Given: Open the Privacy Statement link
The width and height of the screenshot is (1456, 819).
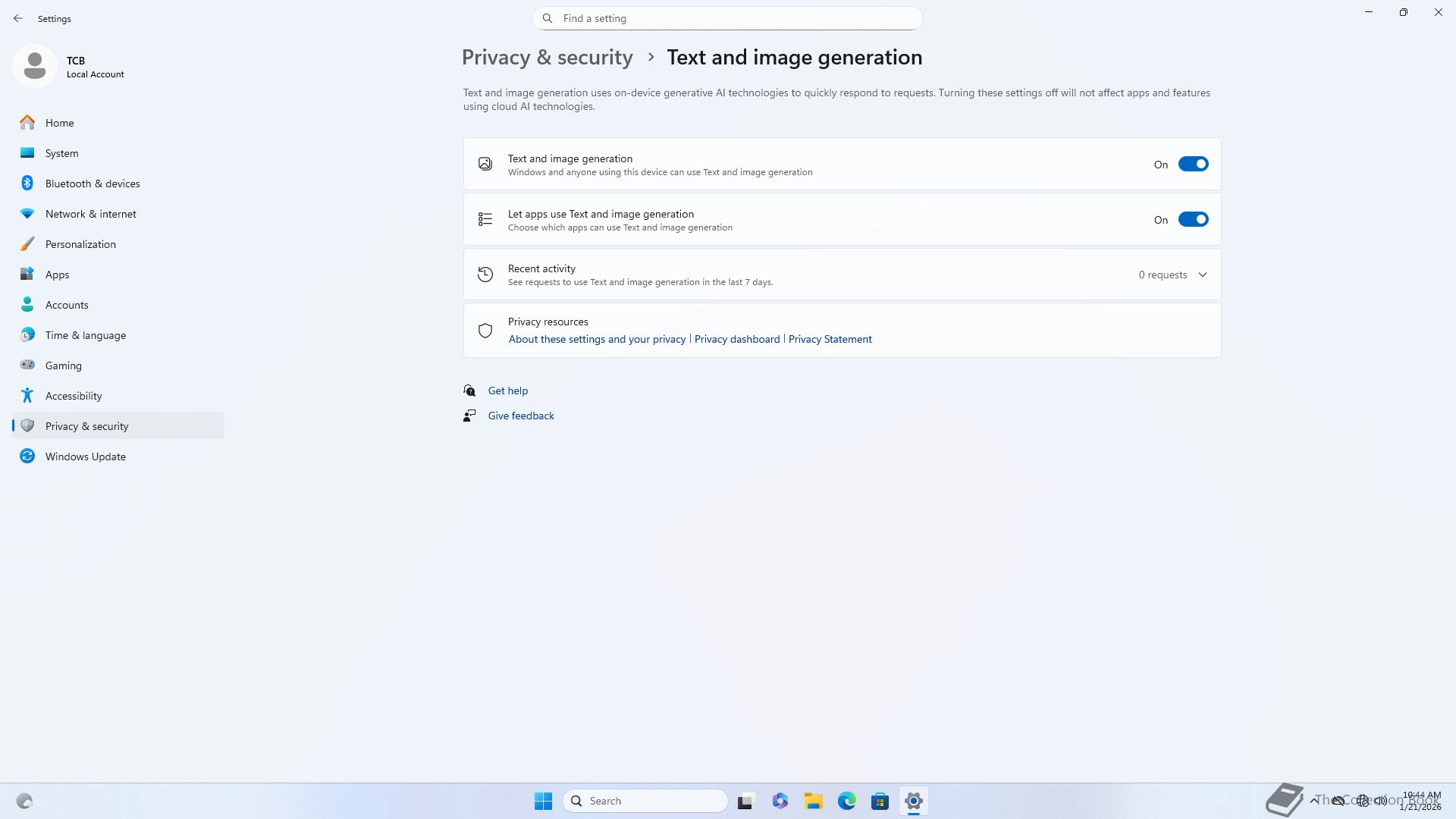Looking at the screenshot, I should (830, 340).
